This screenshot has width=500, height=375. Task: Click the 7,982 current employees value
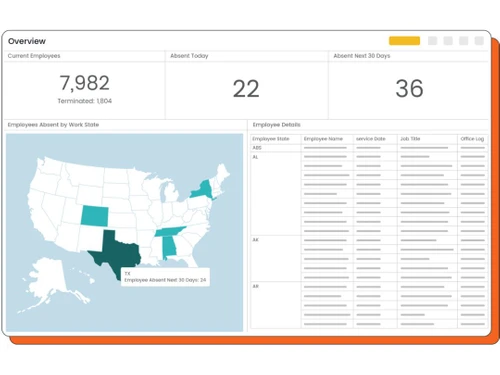tap(84, 83)
